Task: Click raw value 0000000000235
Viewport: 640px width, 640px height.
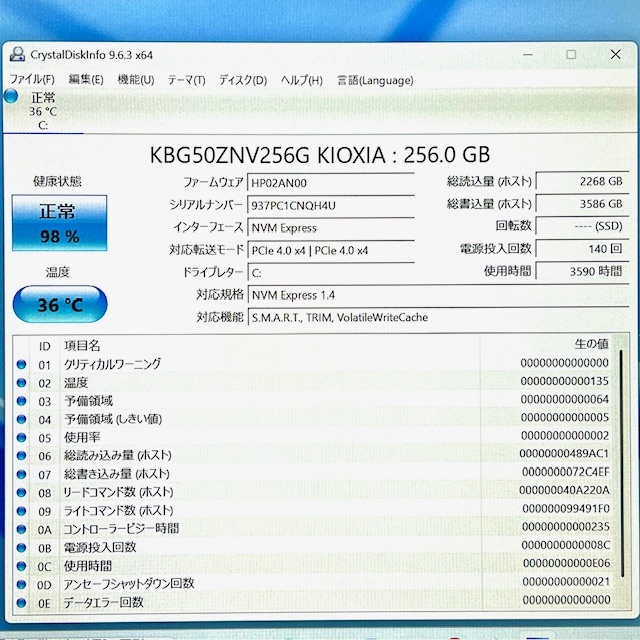Action: tap(566, 527)
